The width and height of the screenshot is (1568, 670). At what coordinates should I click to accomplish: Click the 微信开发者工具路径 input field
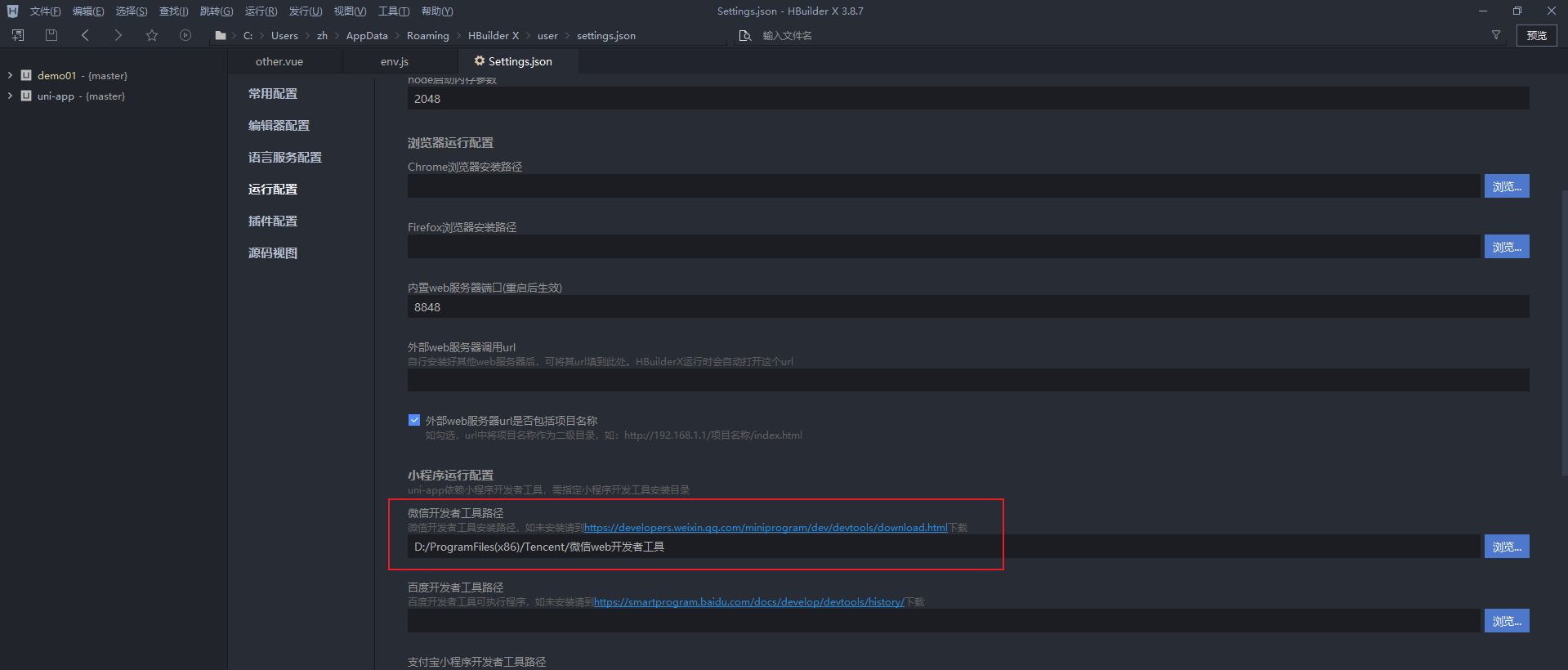pos(944,547)
